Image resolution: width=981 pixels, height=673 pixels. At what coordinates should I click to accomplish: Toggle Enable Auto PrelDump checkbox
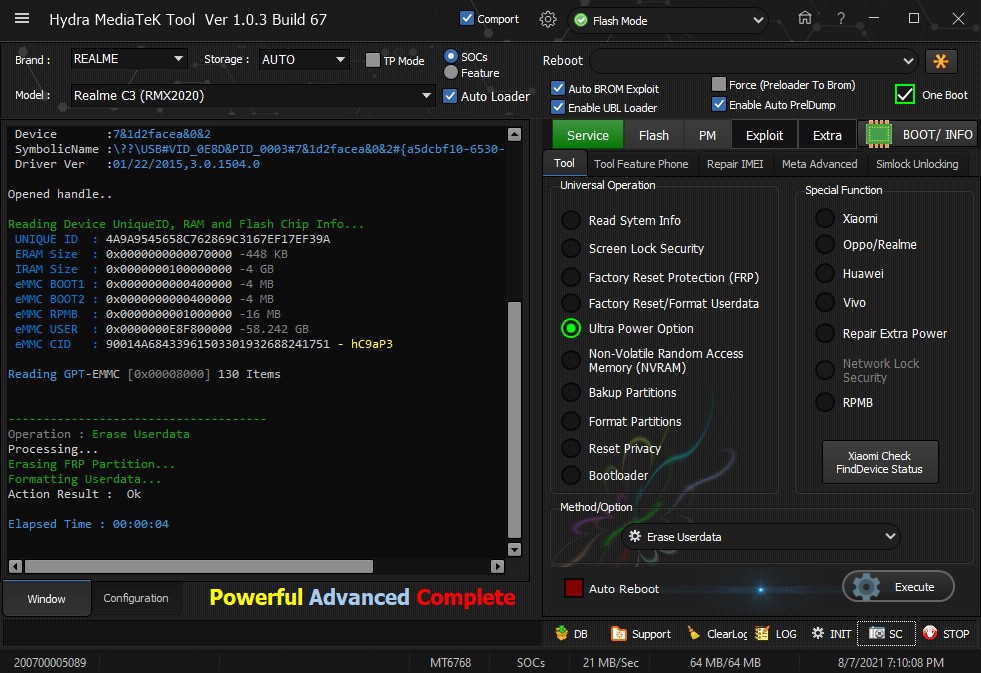pos(719,104)
